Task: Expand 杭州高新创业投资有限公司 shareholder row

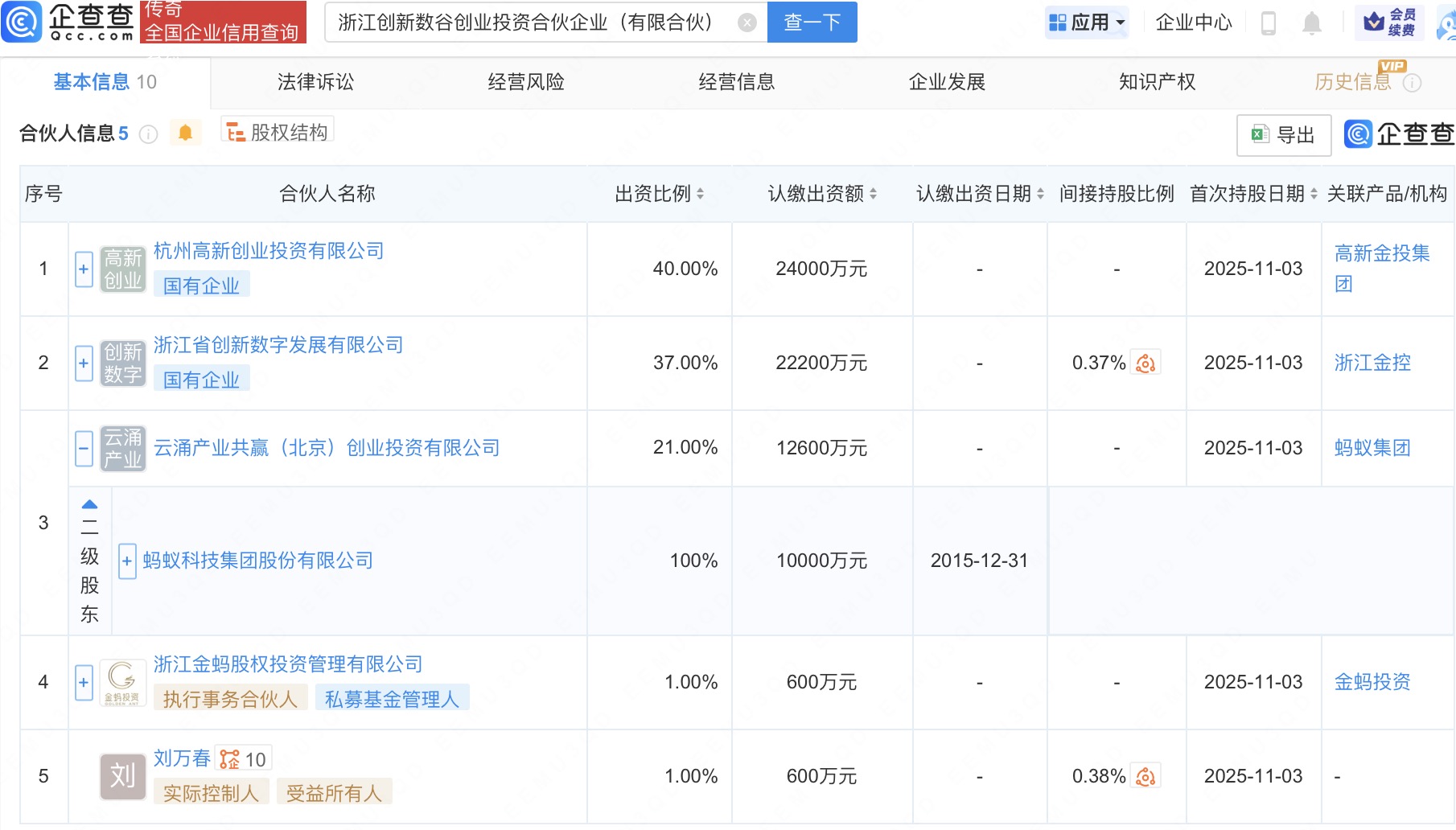Action: (84, 269)
